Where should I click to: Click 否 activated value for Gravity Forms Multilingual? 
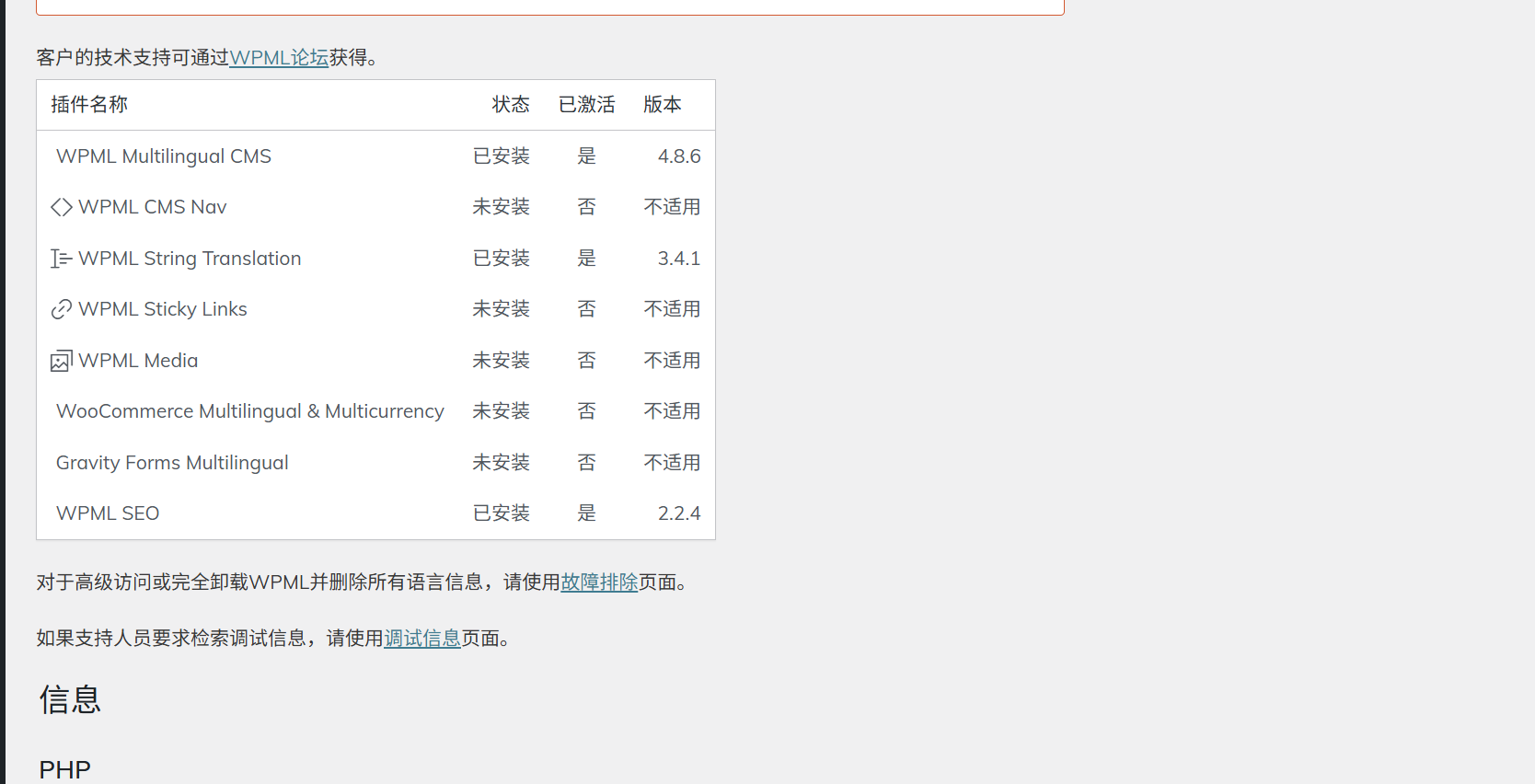click(587, 463)
